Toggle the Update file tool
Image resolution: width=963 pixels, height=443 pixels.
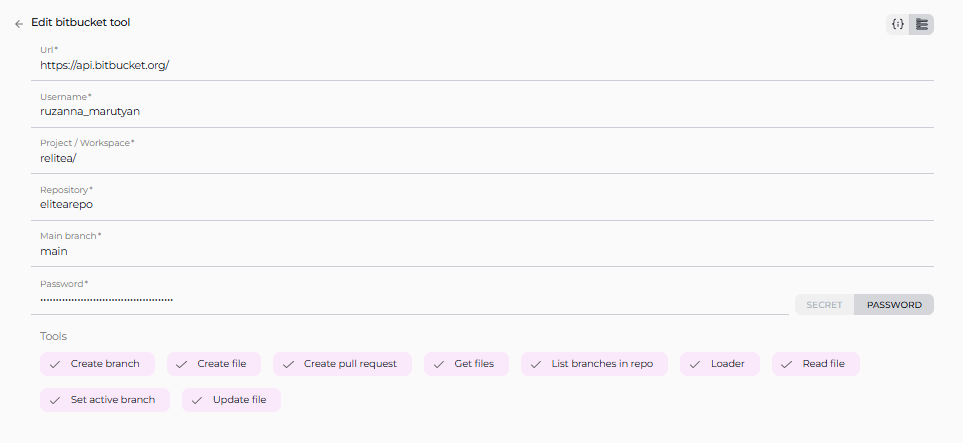point(231,400)
